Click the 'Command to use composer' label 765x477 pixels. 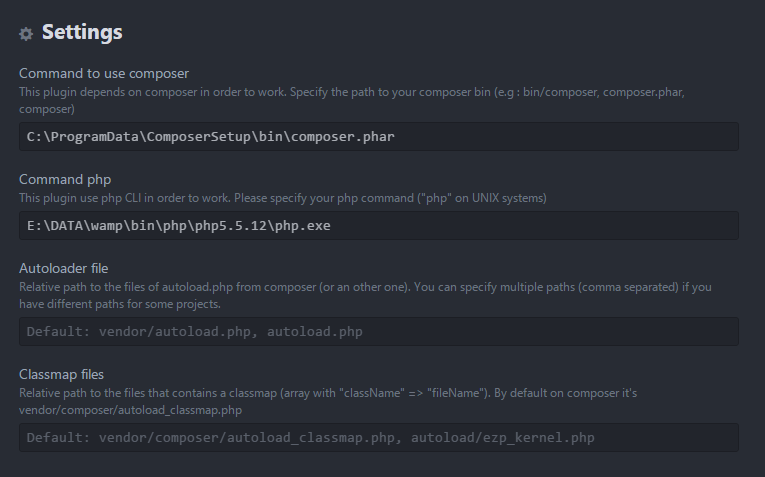(104, 73)
